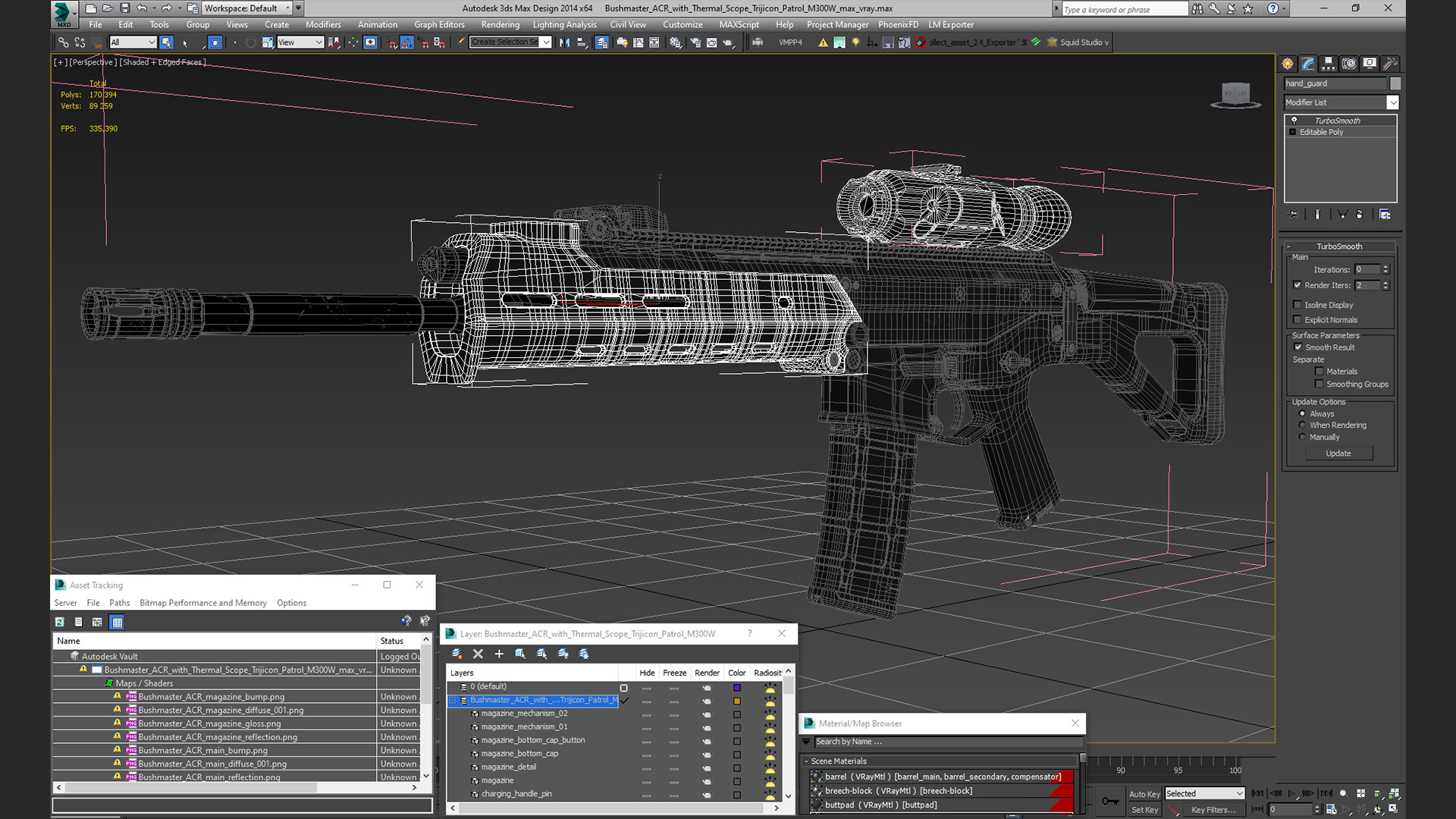Click the Redo arrow icon
Screen dimensions: 1456x819
166,8
